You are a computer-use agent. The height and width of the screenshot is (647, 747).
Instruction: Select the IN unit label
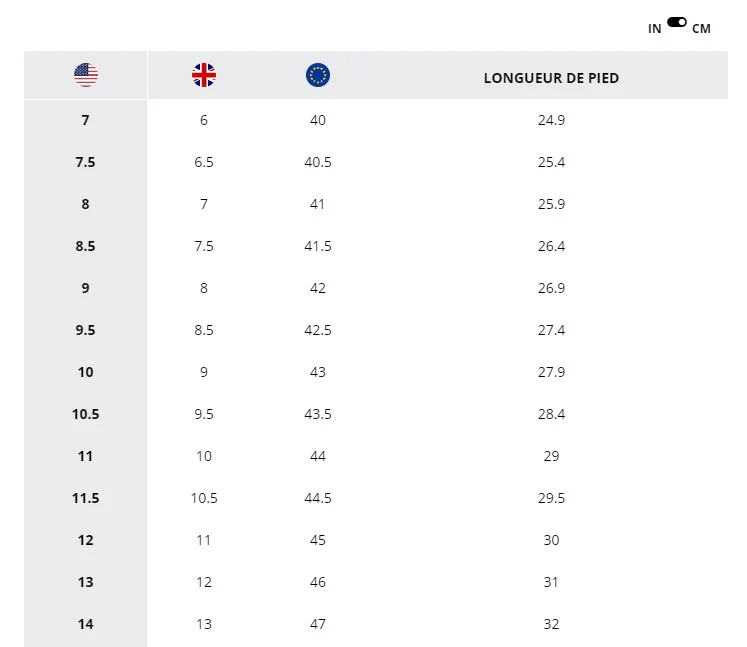(655, 29)
